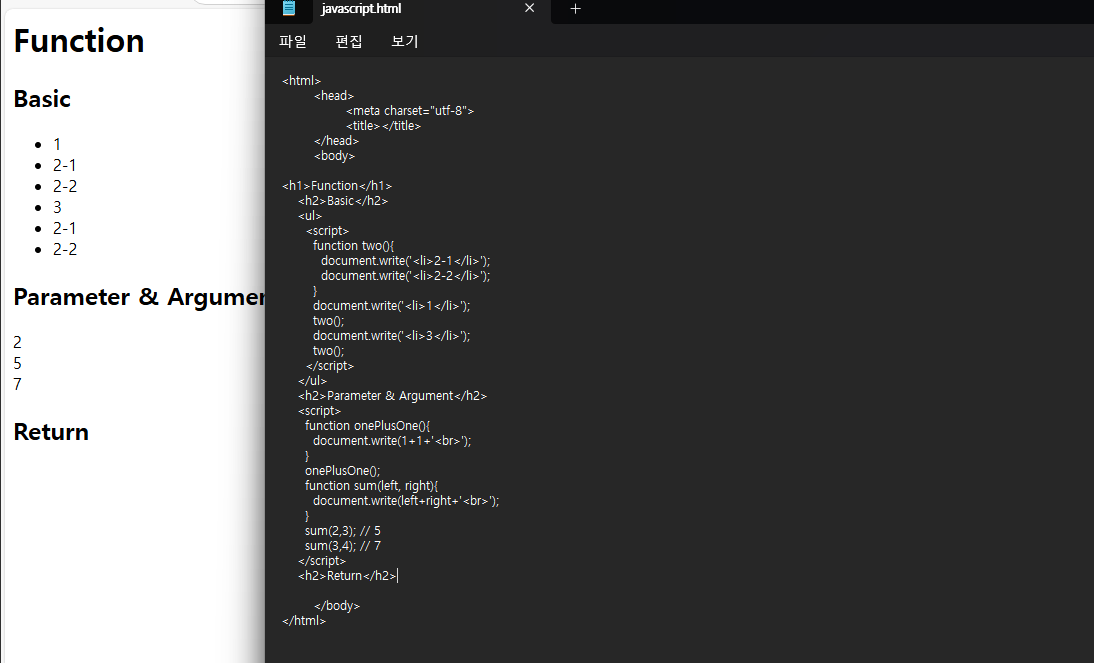The image size is (1094, 663).
Task: Click the </script> line above </ul>
Action: click(x=330, y=366)
